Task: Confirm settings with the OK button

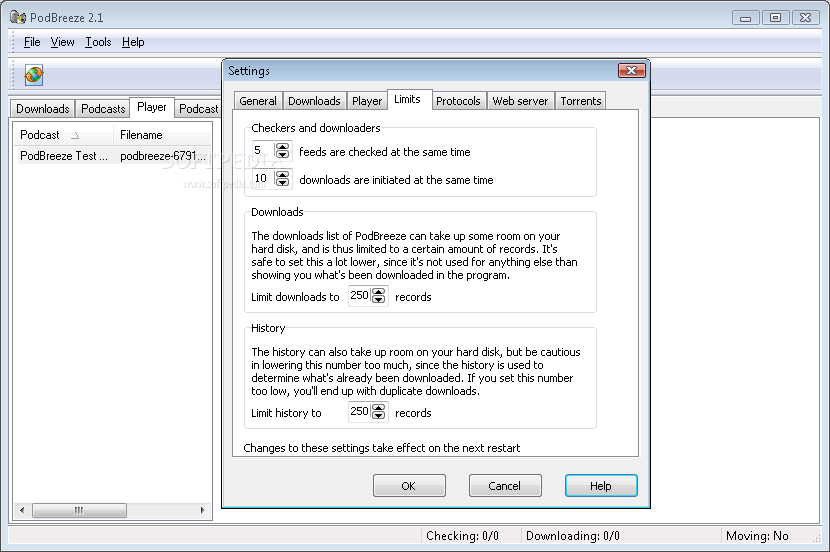Action: (409, 486)
